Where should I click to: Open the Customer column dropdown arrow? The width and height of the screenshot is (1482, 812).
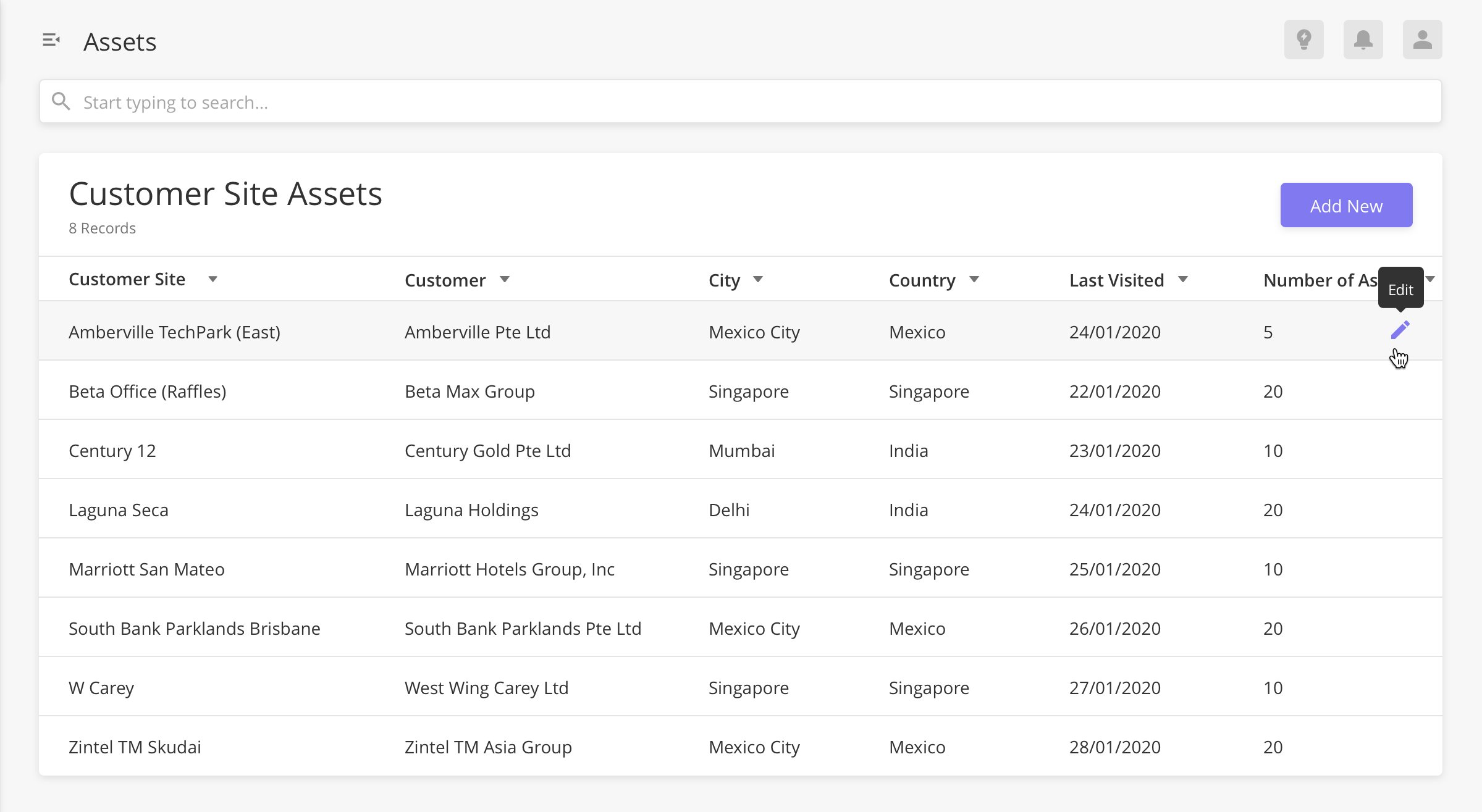pyautogui.click(x=505, y=280)
